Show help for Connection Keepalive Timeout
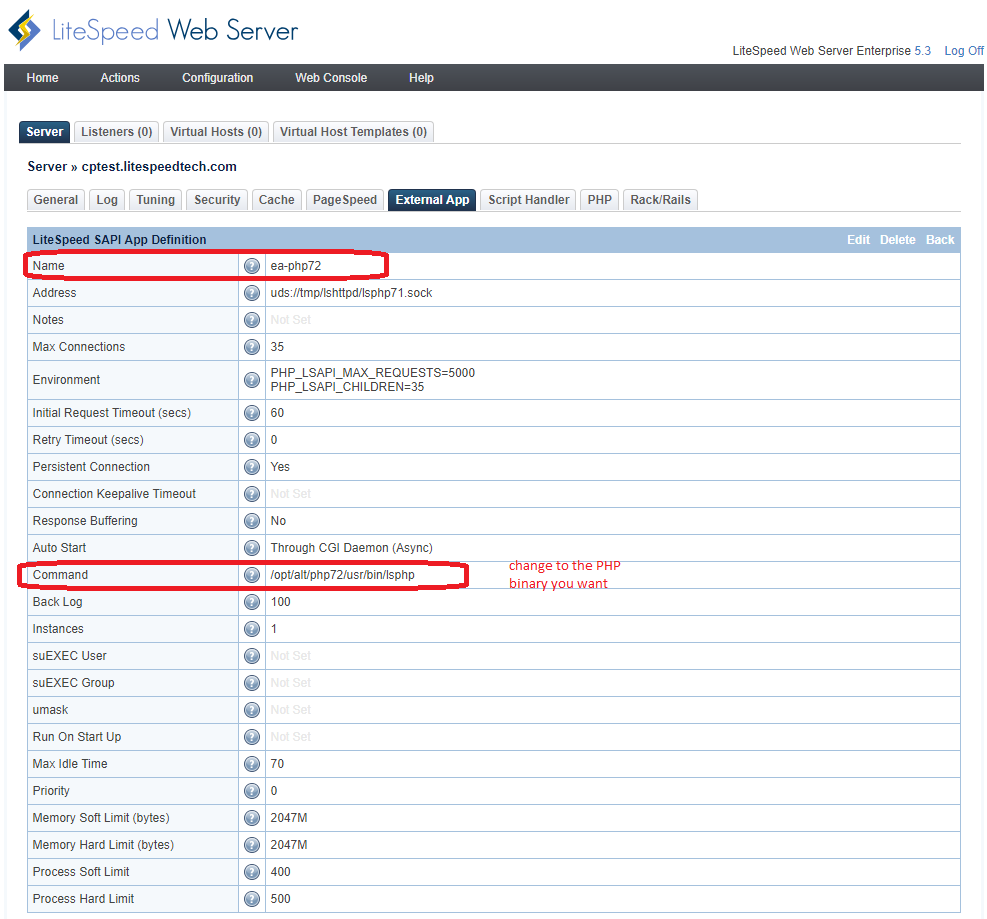Viewport: 987px width, 919px height. (252, 494)
